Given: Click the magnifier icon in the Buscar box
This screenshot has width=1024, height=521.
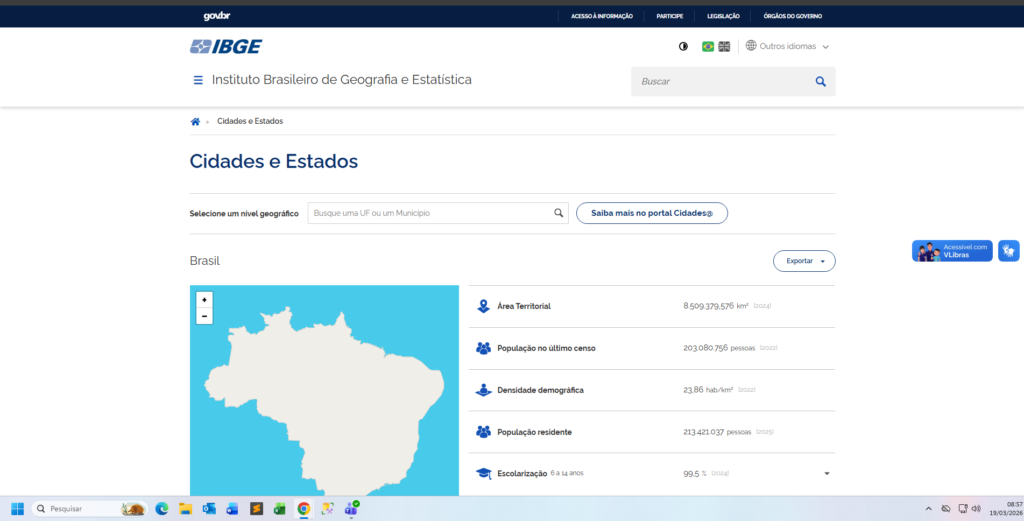Looking at the screenshot, I should pyautogui.click(x=820, y=81).
